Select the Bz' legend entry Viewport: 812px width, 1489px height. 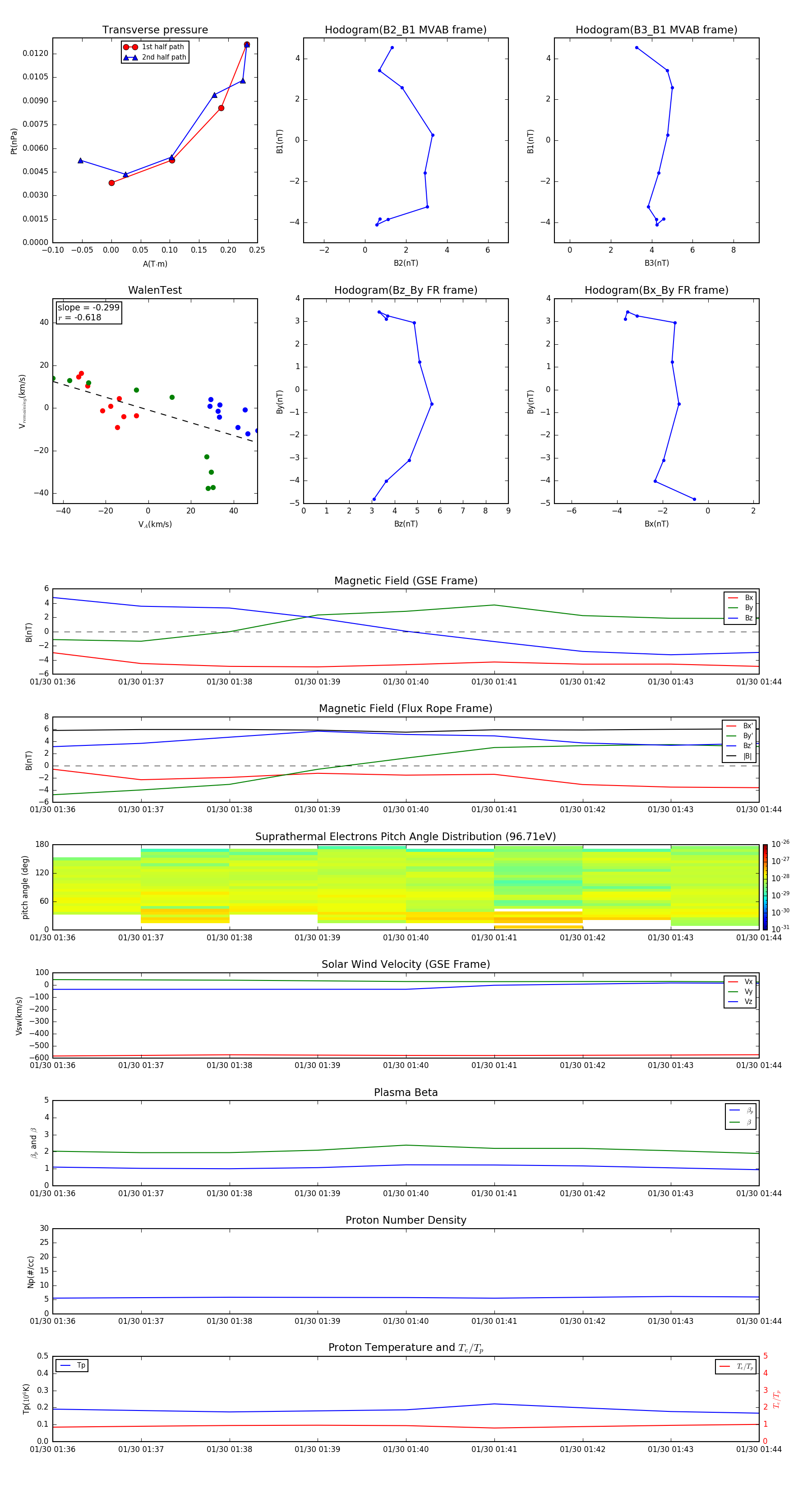pyautogui.click(x=739, y=746)
